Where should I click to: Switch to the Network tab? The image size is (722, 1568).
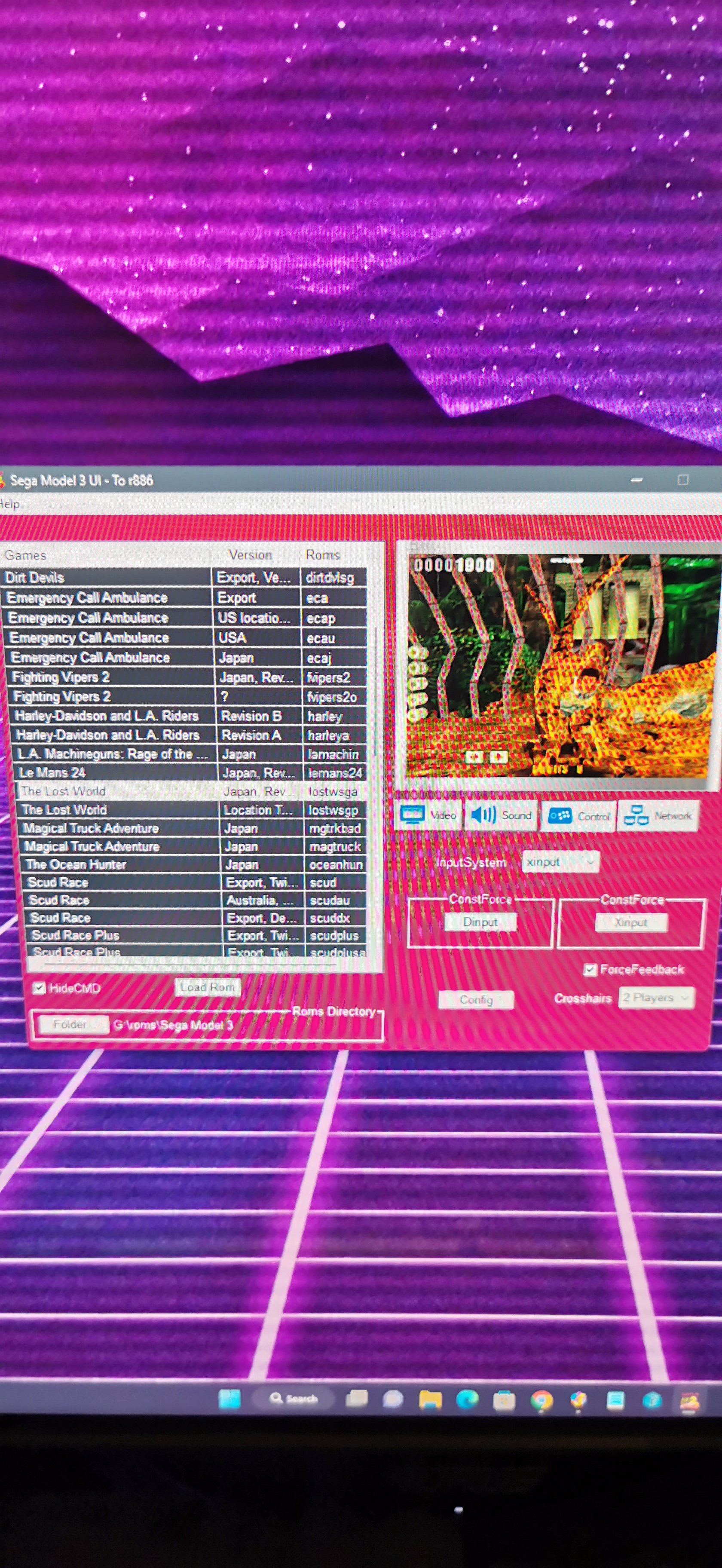658,816
